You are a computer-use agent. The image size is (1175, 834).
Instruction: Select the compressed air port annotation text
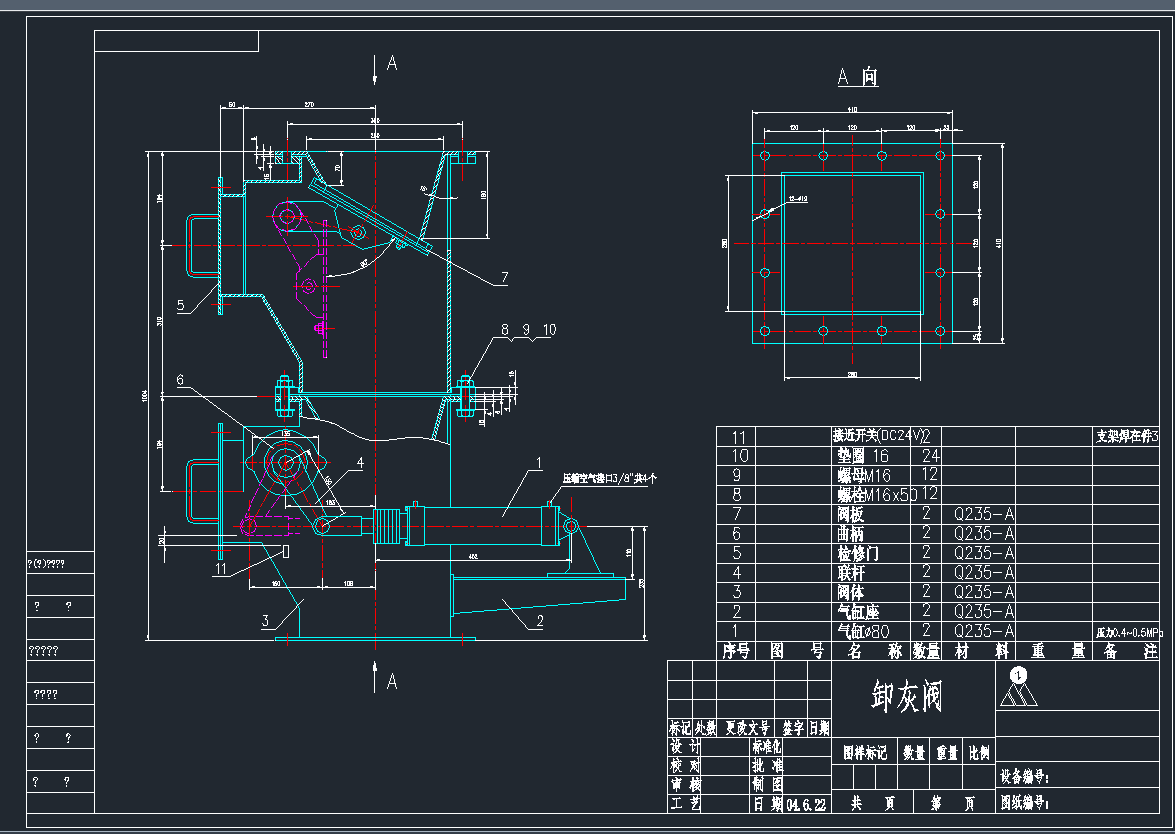[x=608, y=478]
